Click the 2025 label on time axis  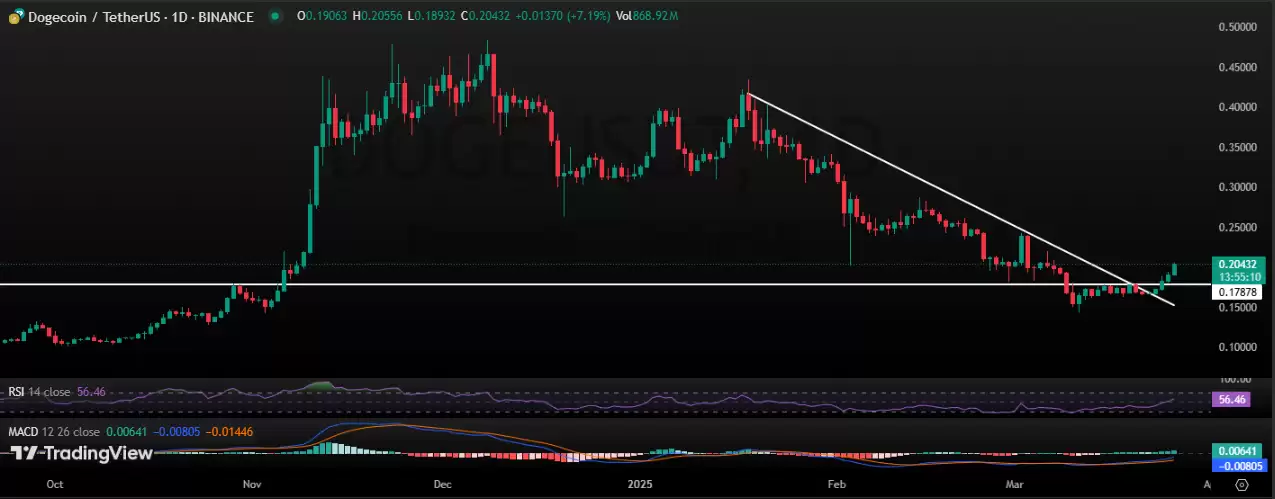[639, 483]
